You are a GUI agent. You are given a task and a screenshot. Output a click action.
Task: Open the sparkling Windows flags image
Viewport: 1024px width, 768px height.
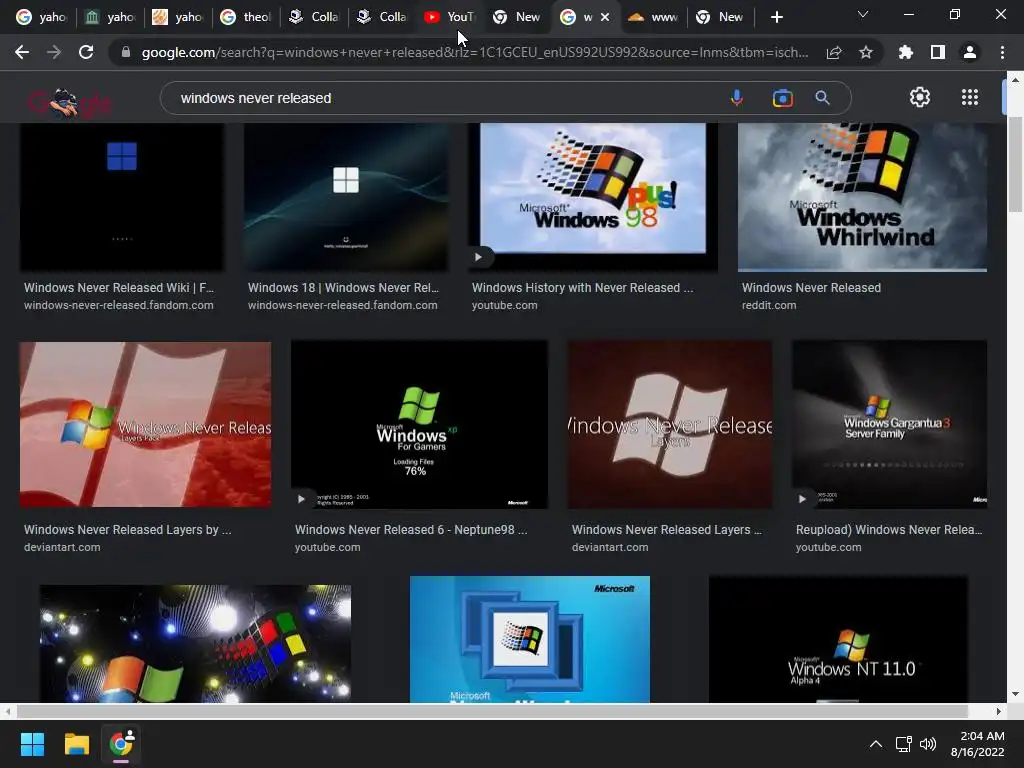[195, 644]
